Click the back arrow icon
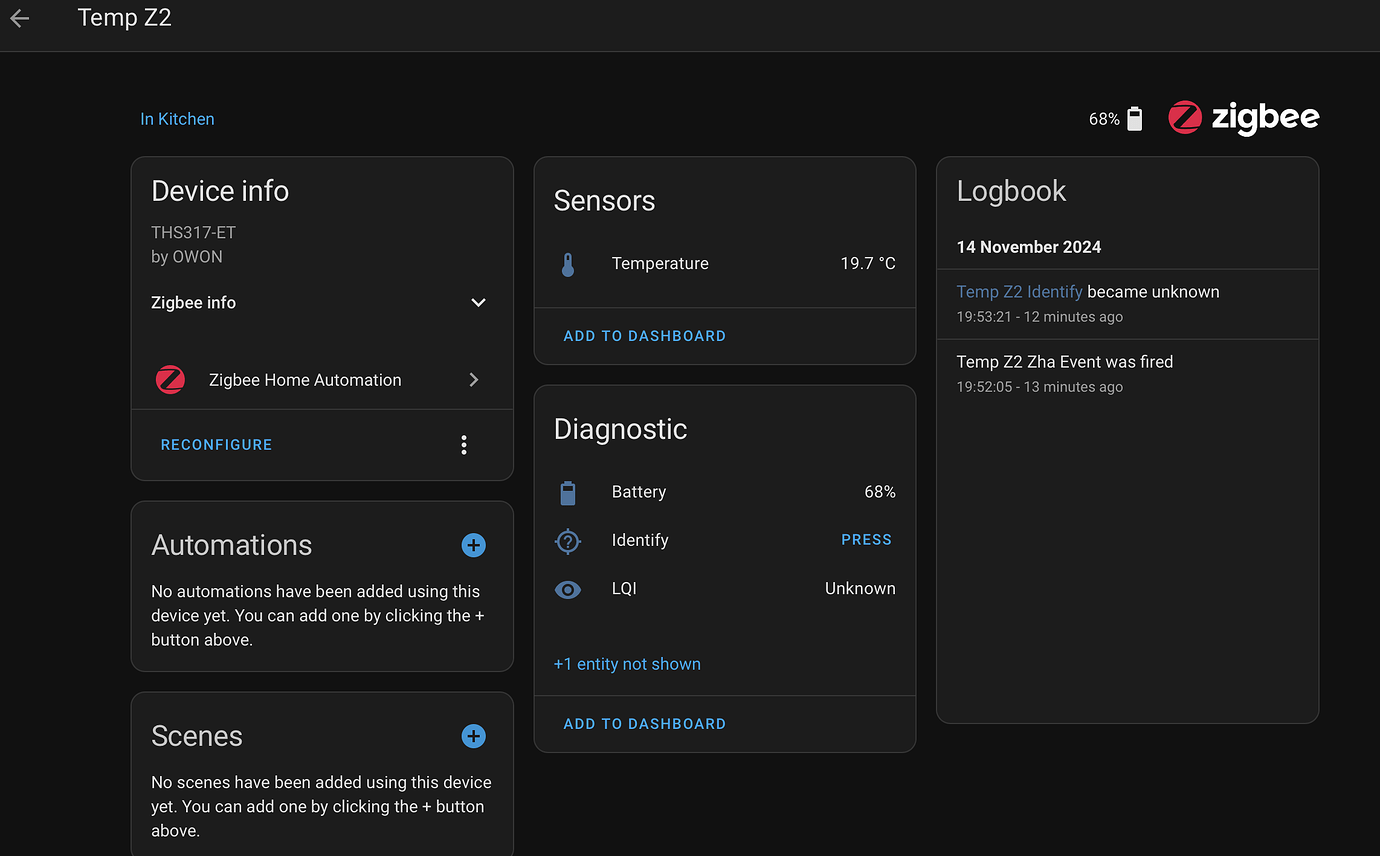1380x856 pixels. (20, 18)
